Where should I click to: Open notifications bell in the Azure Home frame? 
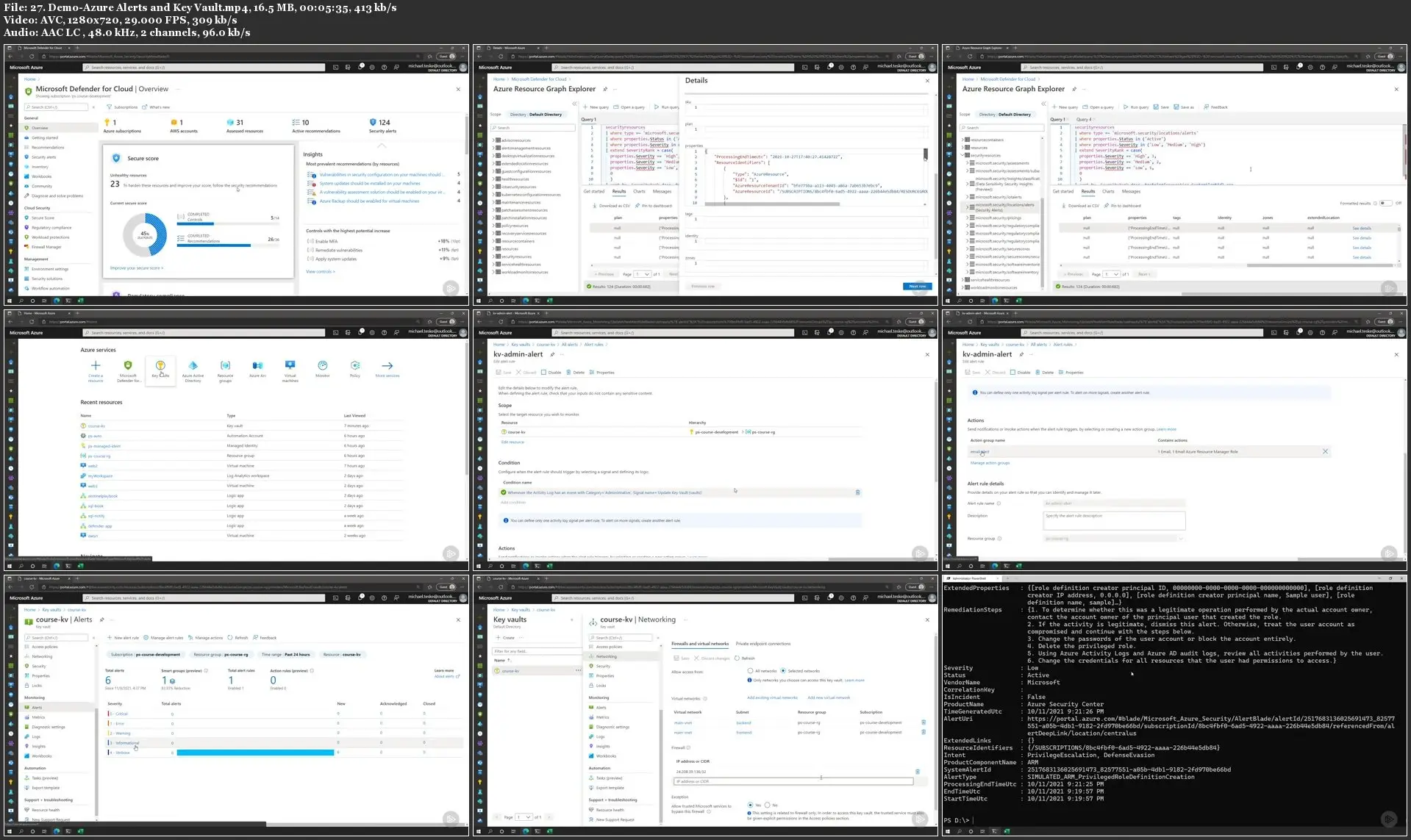[361, 332]
